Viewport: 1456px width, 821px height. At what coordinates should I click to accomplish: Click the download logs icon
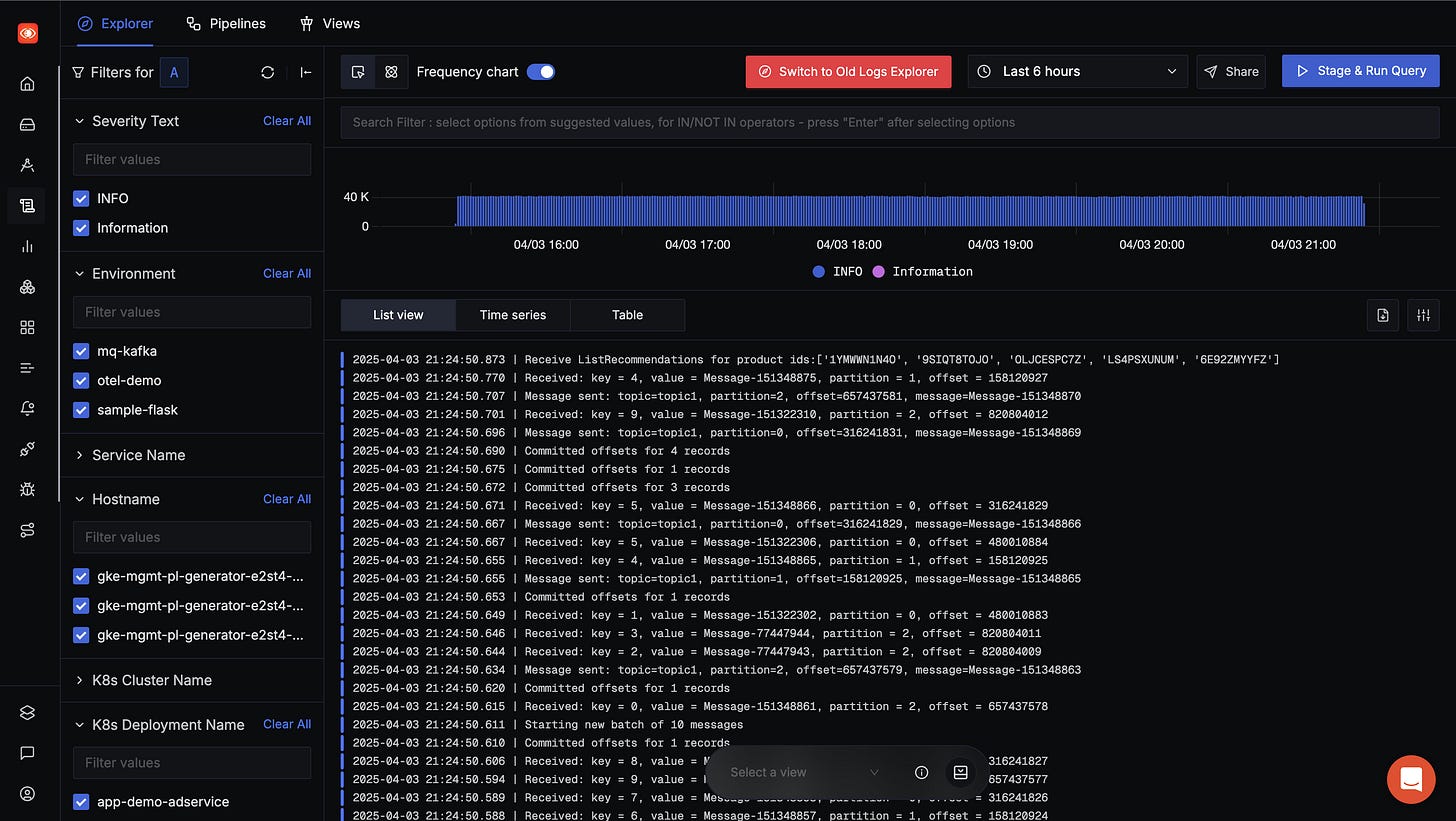[x=1383, y=315]
